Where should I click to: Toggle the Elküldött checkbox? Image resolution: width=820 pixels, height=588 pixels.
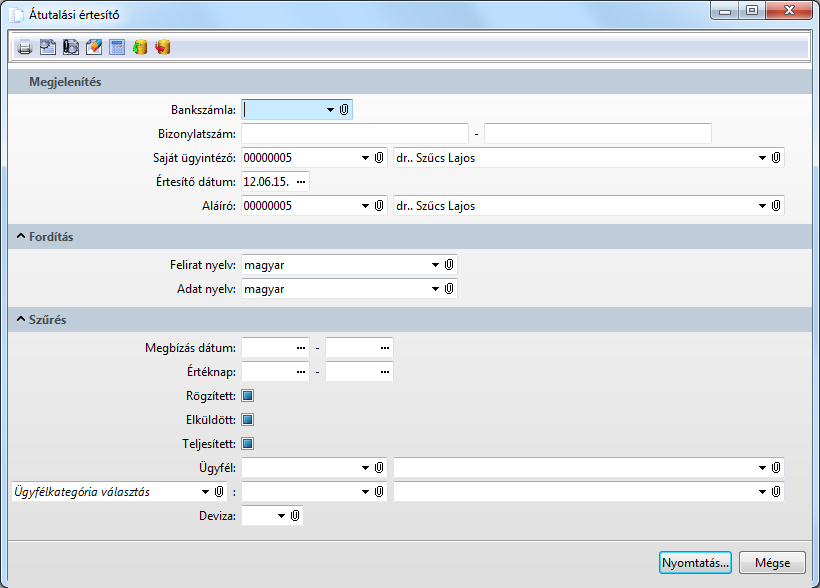pyautogui.click(x=248, y=420)
